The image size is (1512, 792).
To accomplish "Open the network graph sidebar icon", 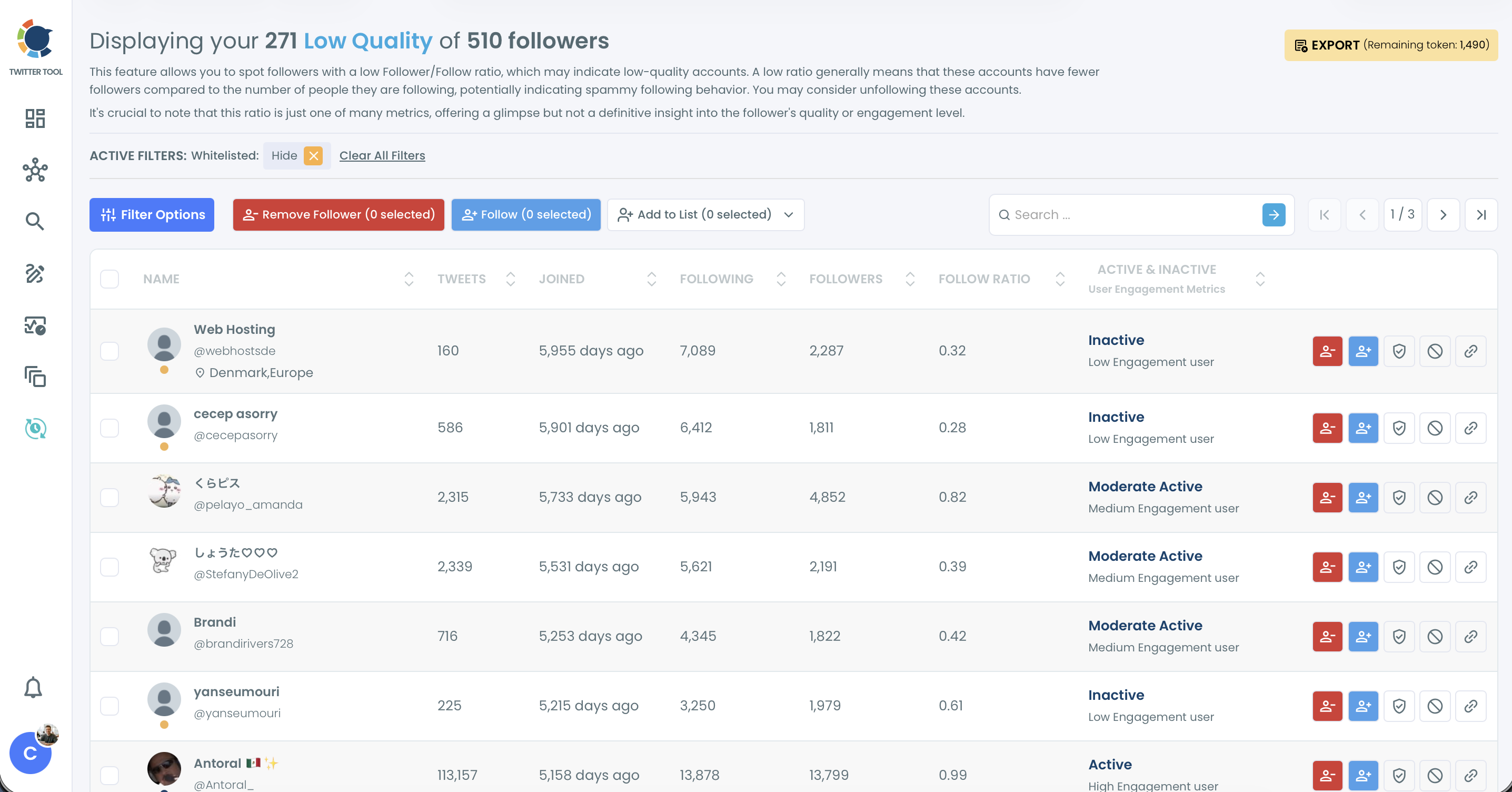I will click(35, 170).
